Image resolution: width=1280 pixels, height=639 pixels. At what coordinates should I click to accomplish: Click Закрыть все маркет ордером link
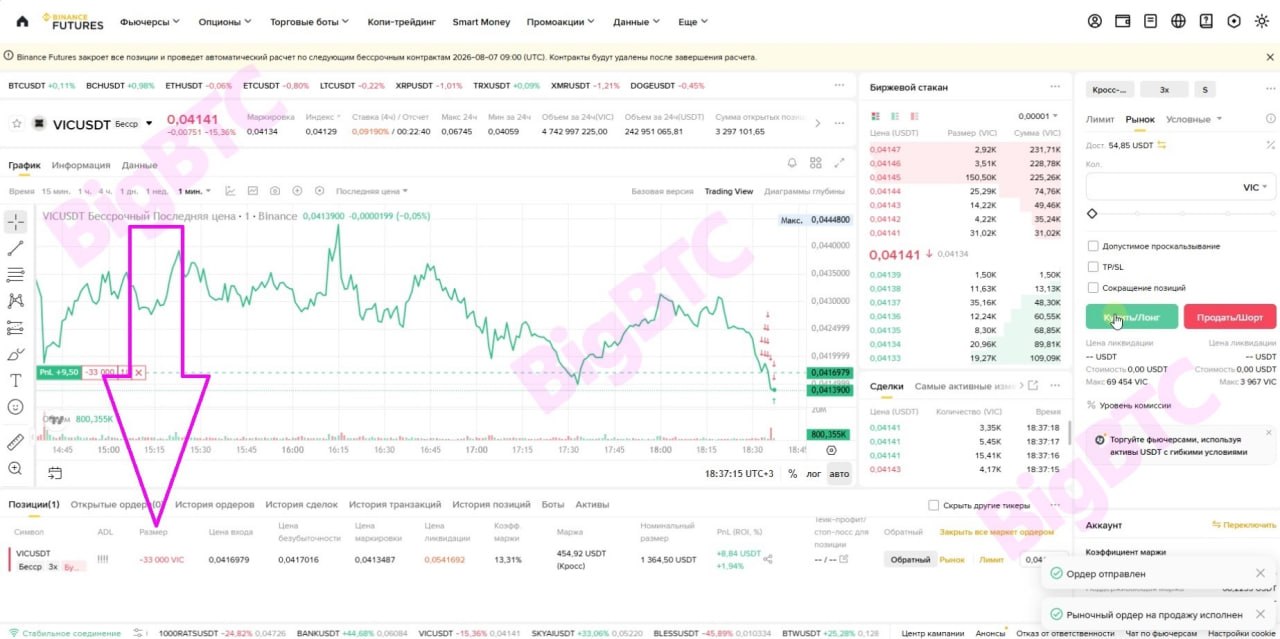pos(996,532)
